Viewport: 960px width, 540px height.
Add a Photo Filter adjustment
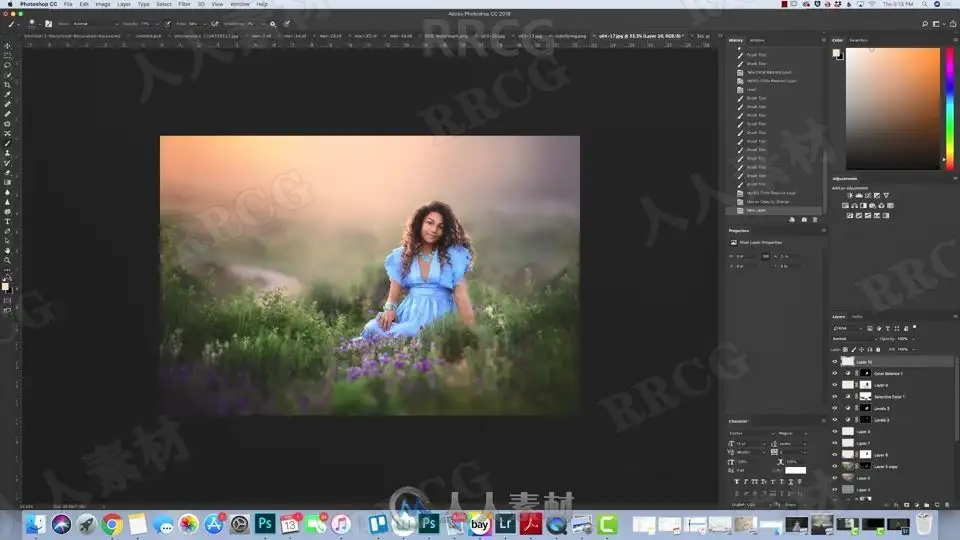[x=872, y=206]
